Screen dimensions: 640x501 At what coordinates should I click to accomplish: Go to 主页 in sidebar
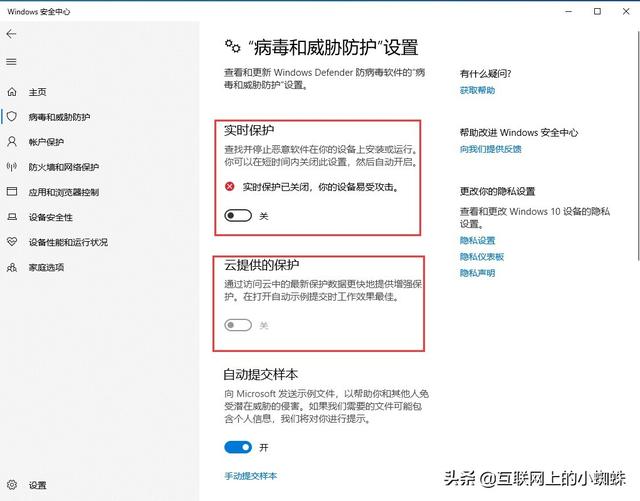click(x=38, y=92)
